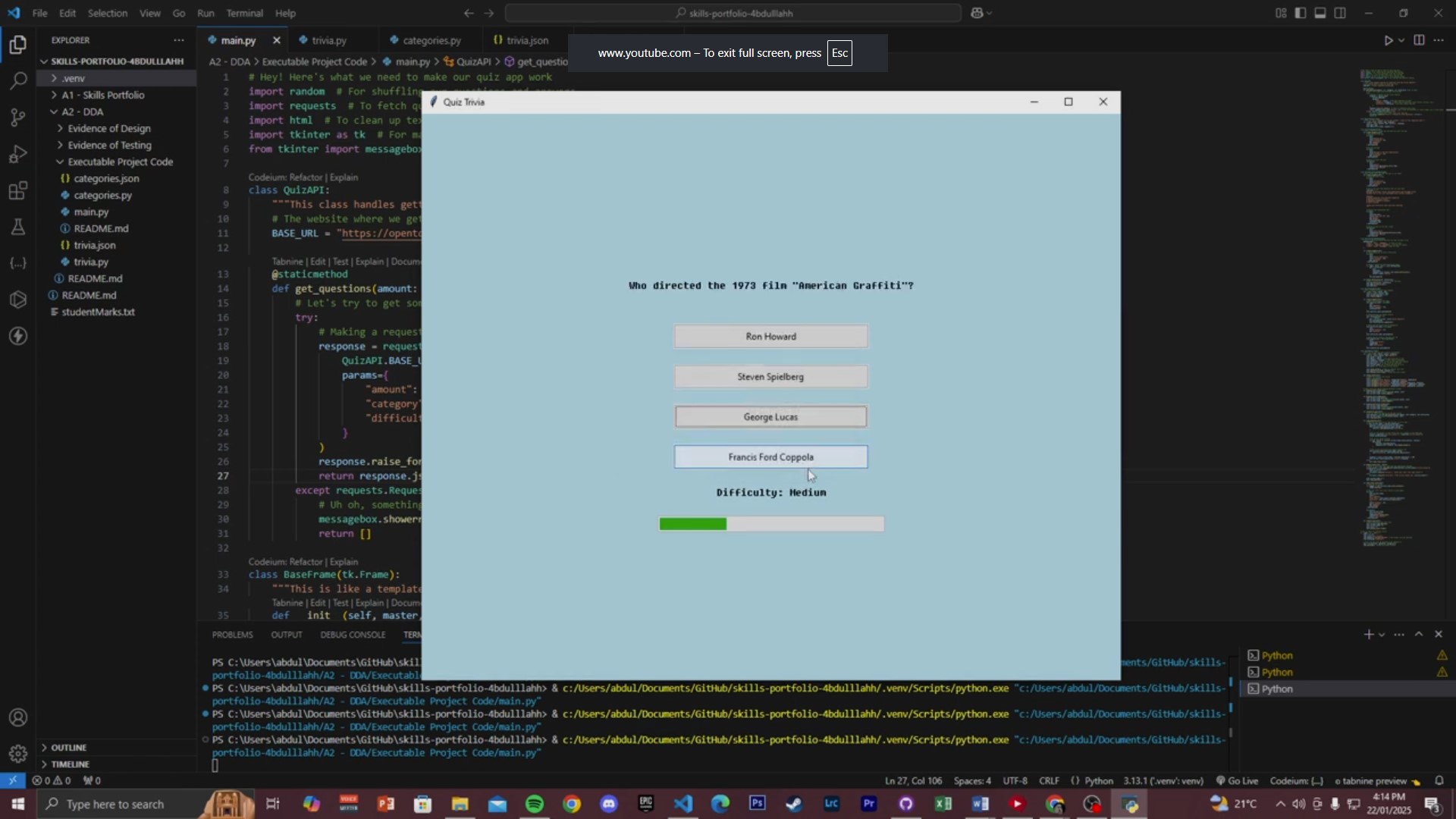
Task: Open the Manage gear settings icon
Action: [x=18, y=754]
